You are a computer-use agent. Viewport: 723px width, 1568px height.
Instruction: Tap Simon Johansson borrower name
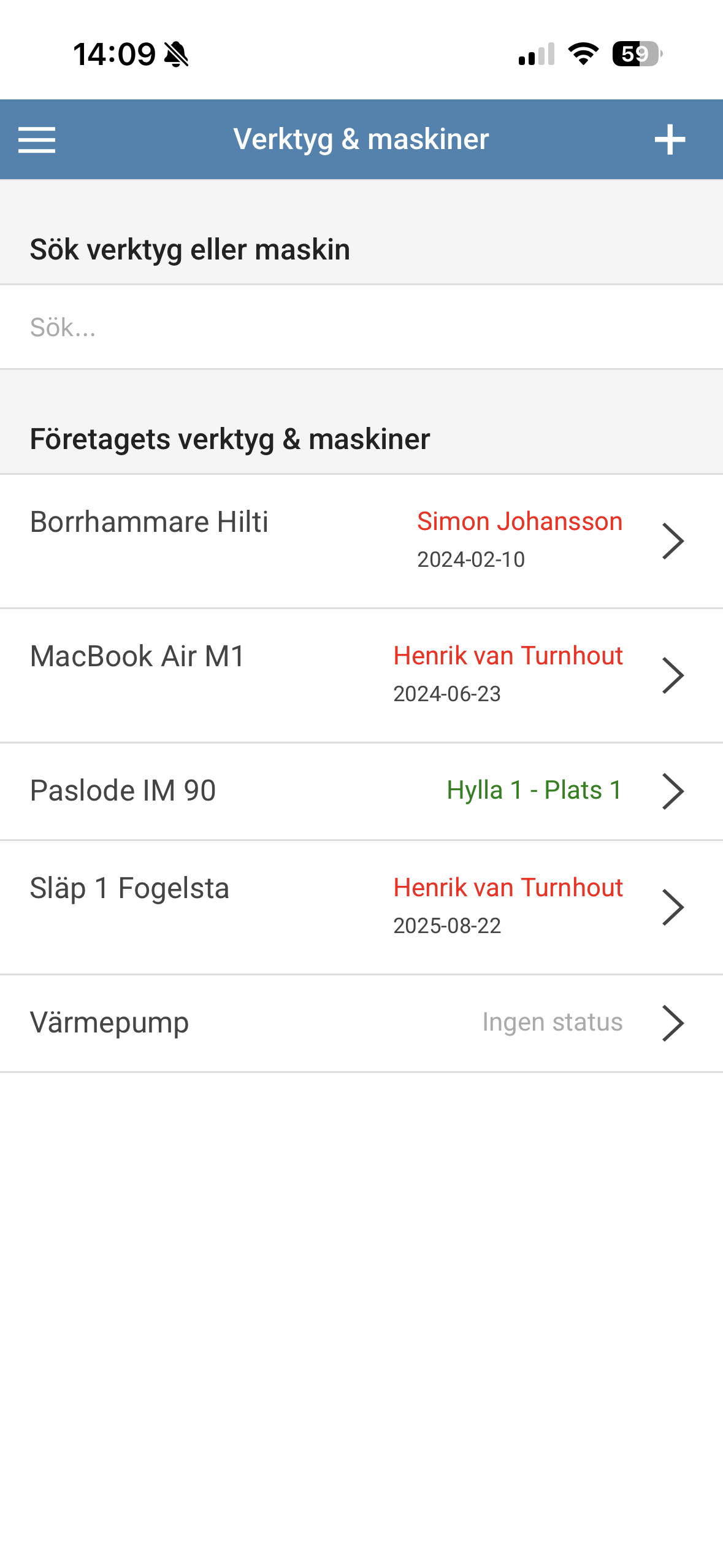tap(519, 521)
